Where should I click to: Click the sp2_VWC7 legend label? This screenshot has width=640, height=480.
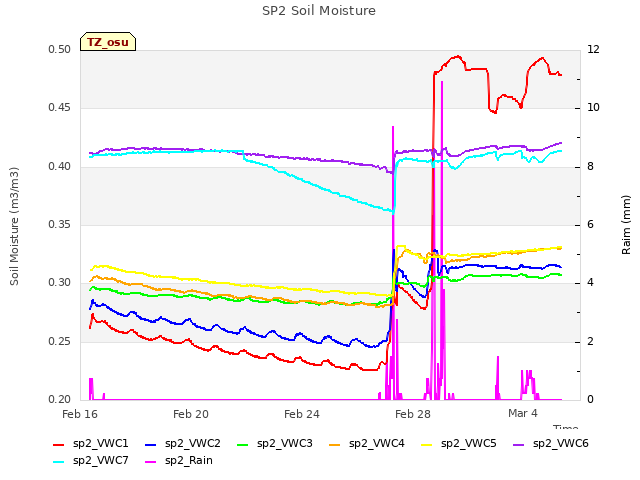pos(100,461)
